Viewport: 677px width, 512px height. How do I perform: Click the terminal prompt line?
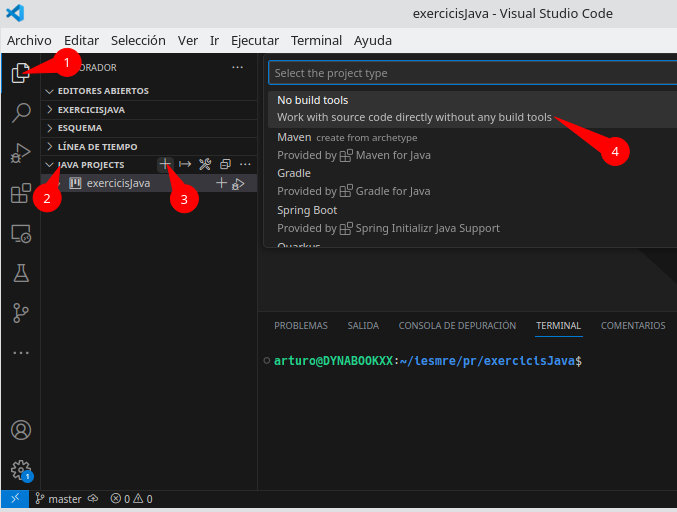[x=427, y=361]
